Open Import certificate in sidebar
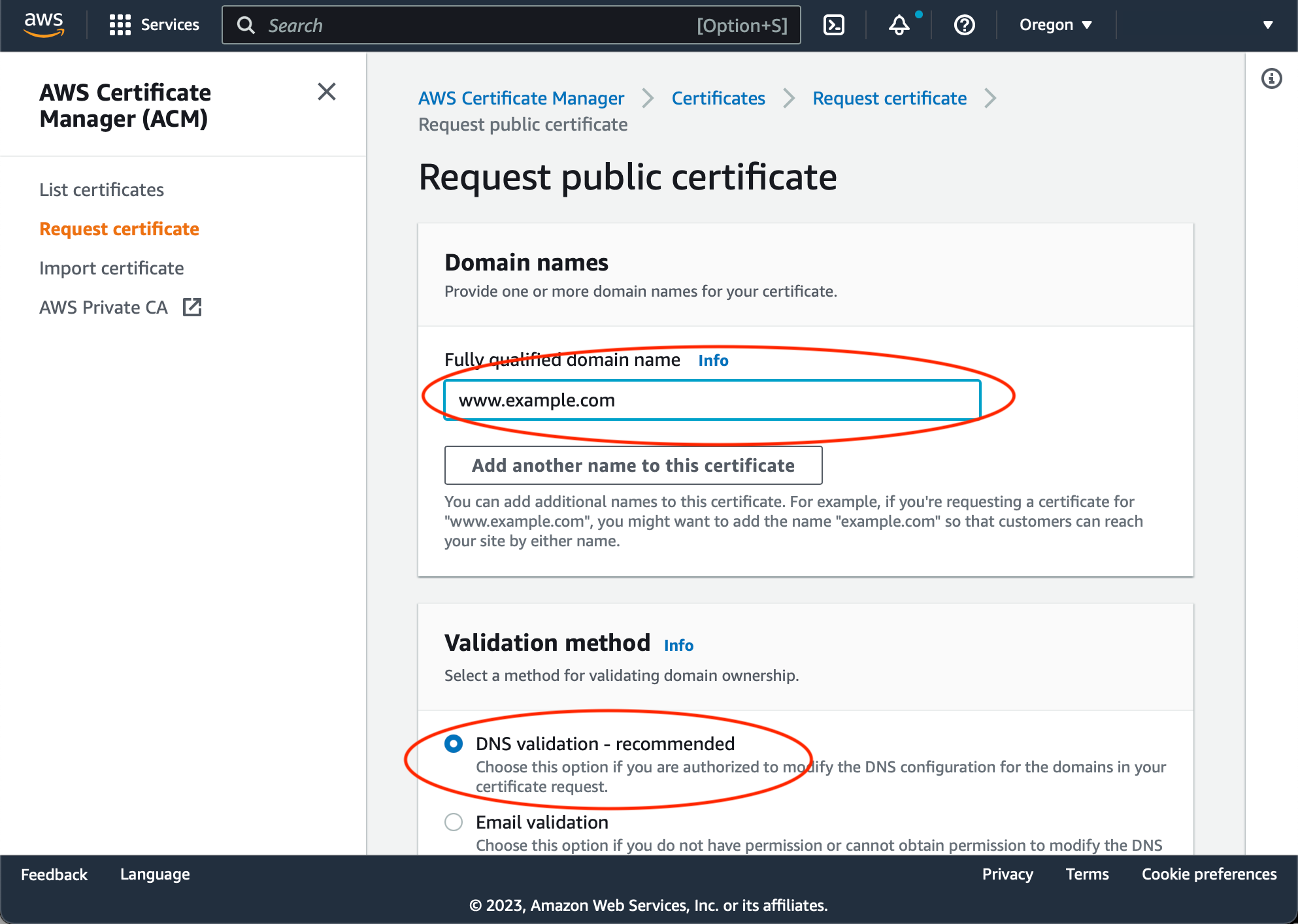This screenshot has height=924, width=1298. [112, 268]
